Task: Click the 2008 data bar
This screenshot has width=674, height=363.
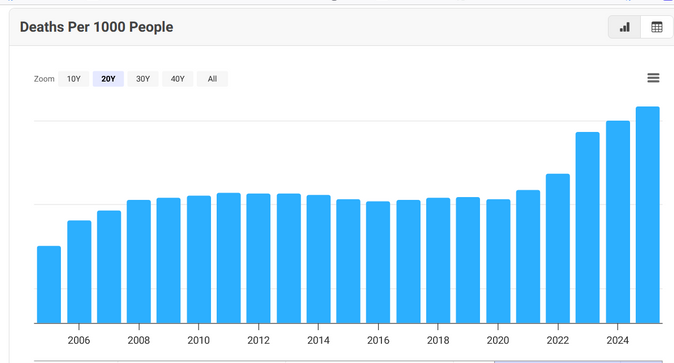Action: (139, 261)
